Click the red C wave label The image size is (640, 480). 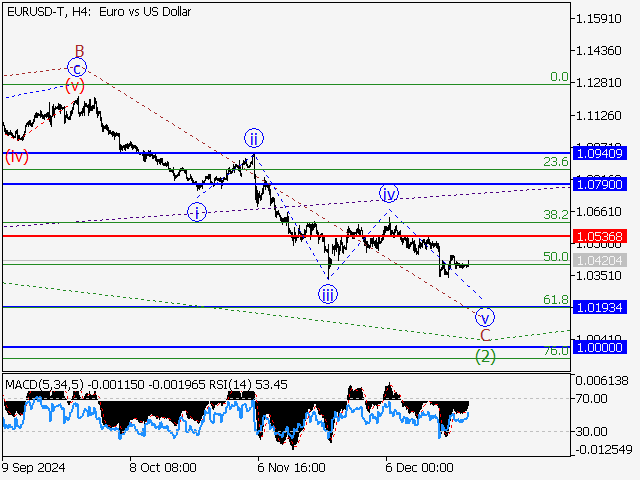(x=485, y=336)
